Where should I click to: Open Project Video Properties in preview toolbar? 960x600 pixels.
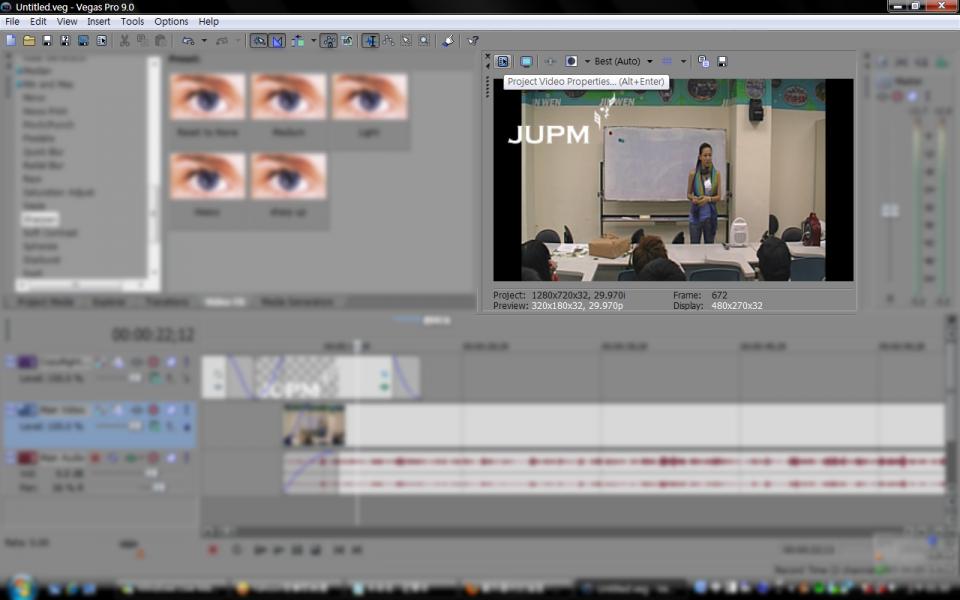503,62
